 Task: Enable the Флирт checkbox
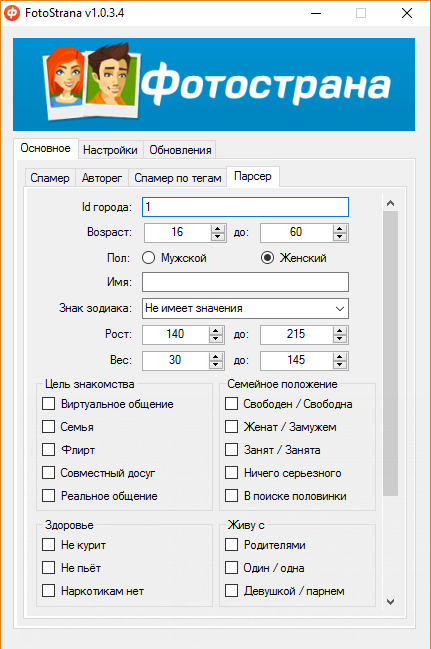[x=48, y=449]
